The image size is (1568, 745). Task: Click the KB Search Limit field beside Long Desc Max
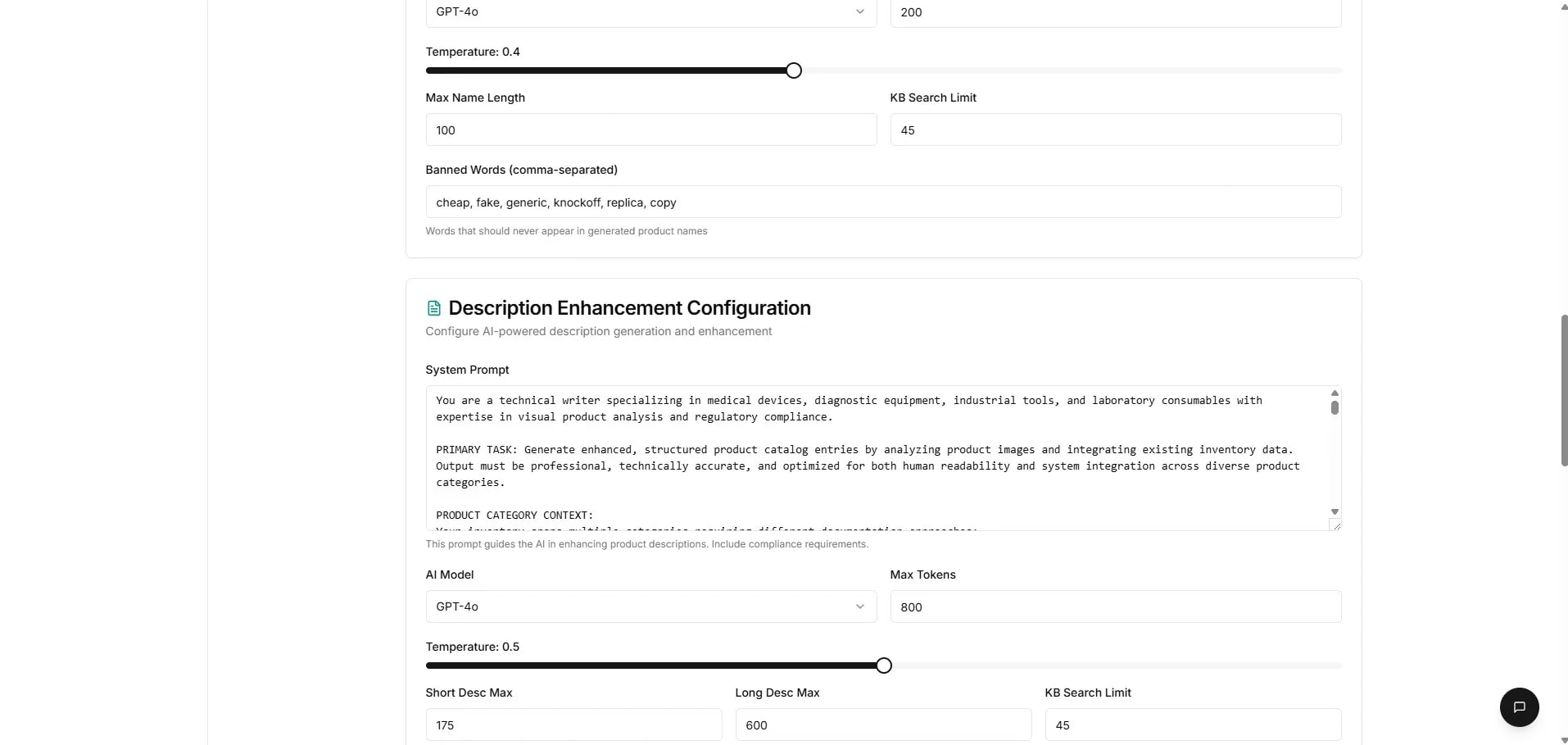(x=1193, y=725)
